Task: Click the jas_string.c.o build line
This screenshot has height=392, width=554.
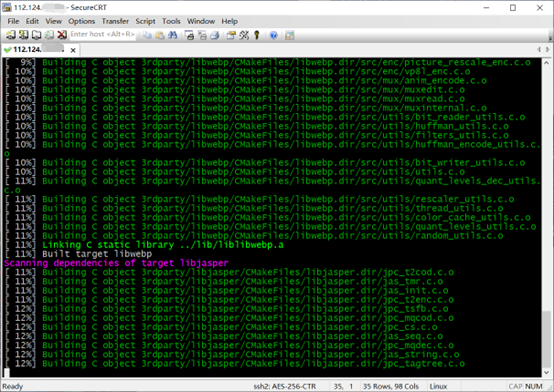Action: click(232, 354)
